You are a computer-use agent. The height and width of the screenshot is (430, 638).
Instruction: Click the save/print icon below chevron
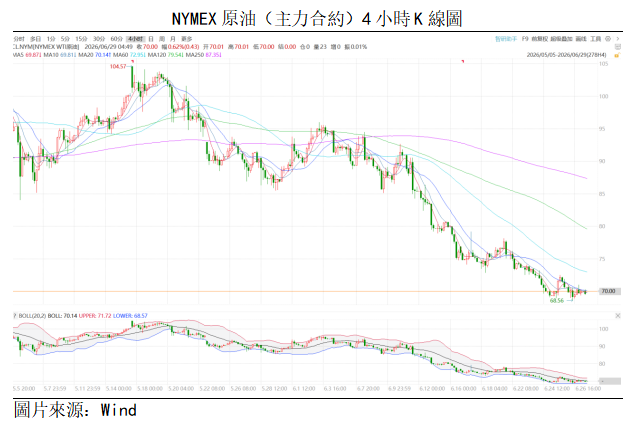[x=618, y=47]
